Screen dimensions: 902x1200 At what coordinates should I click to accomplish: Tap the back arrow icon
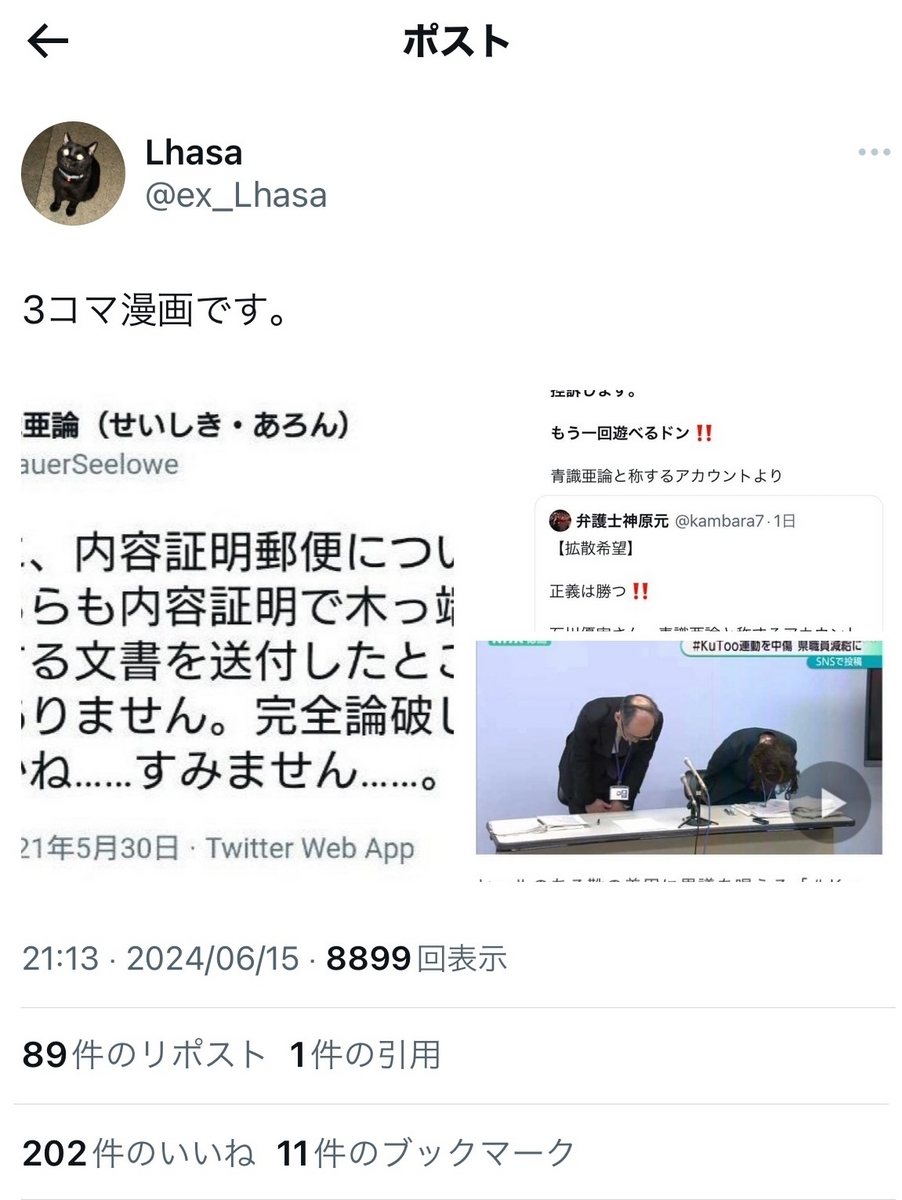point(48,41)
